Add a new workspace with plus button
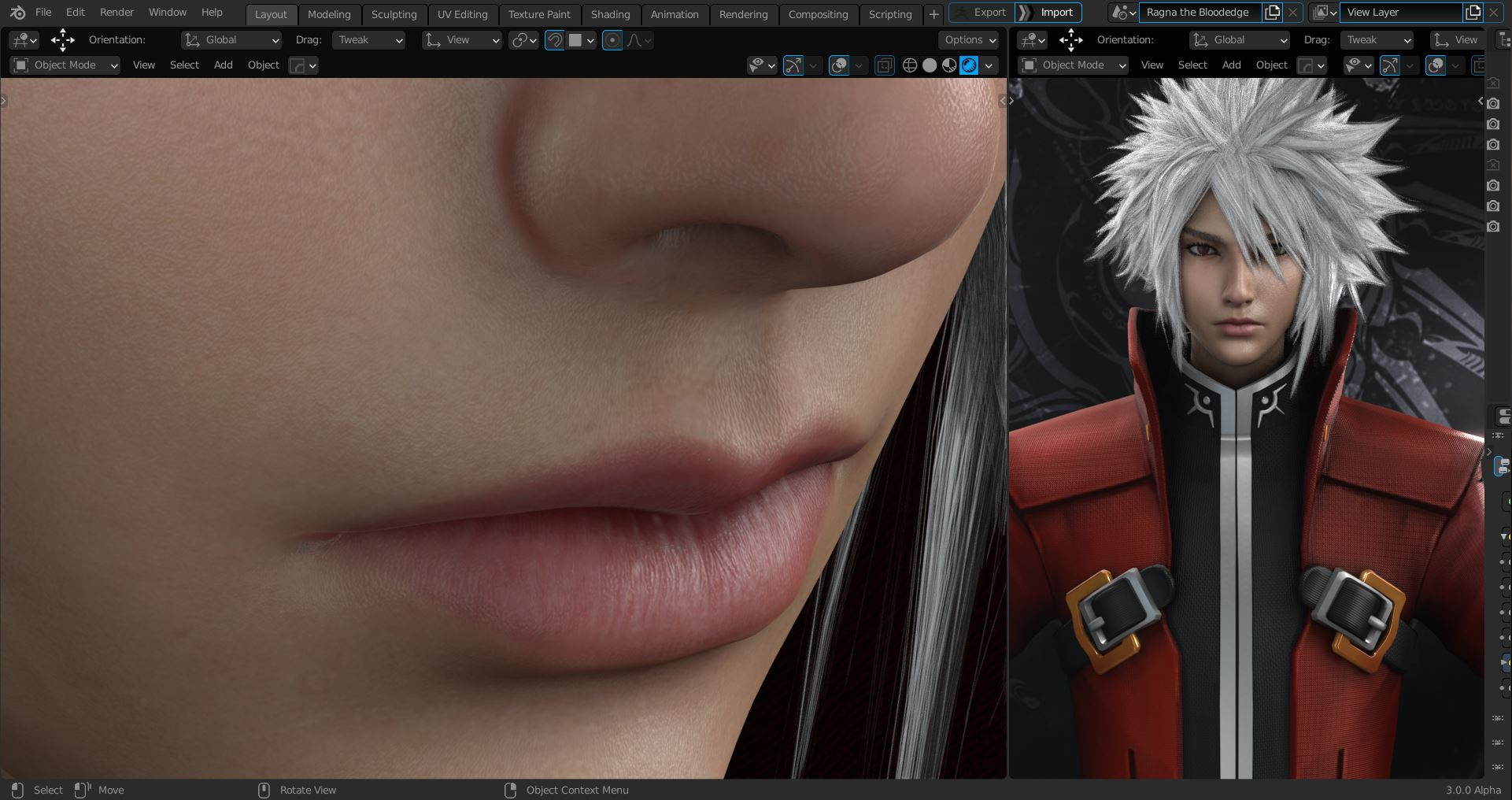The height and width of the screenshot is (800, 1512). point(934,14)
